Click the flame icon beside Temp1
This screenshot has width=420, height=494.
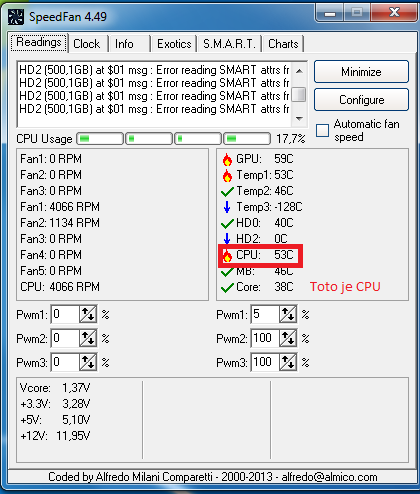click(x=227, y=175)
